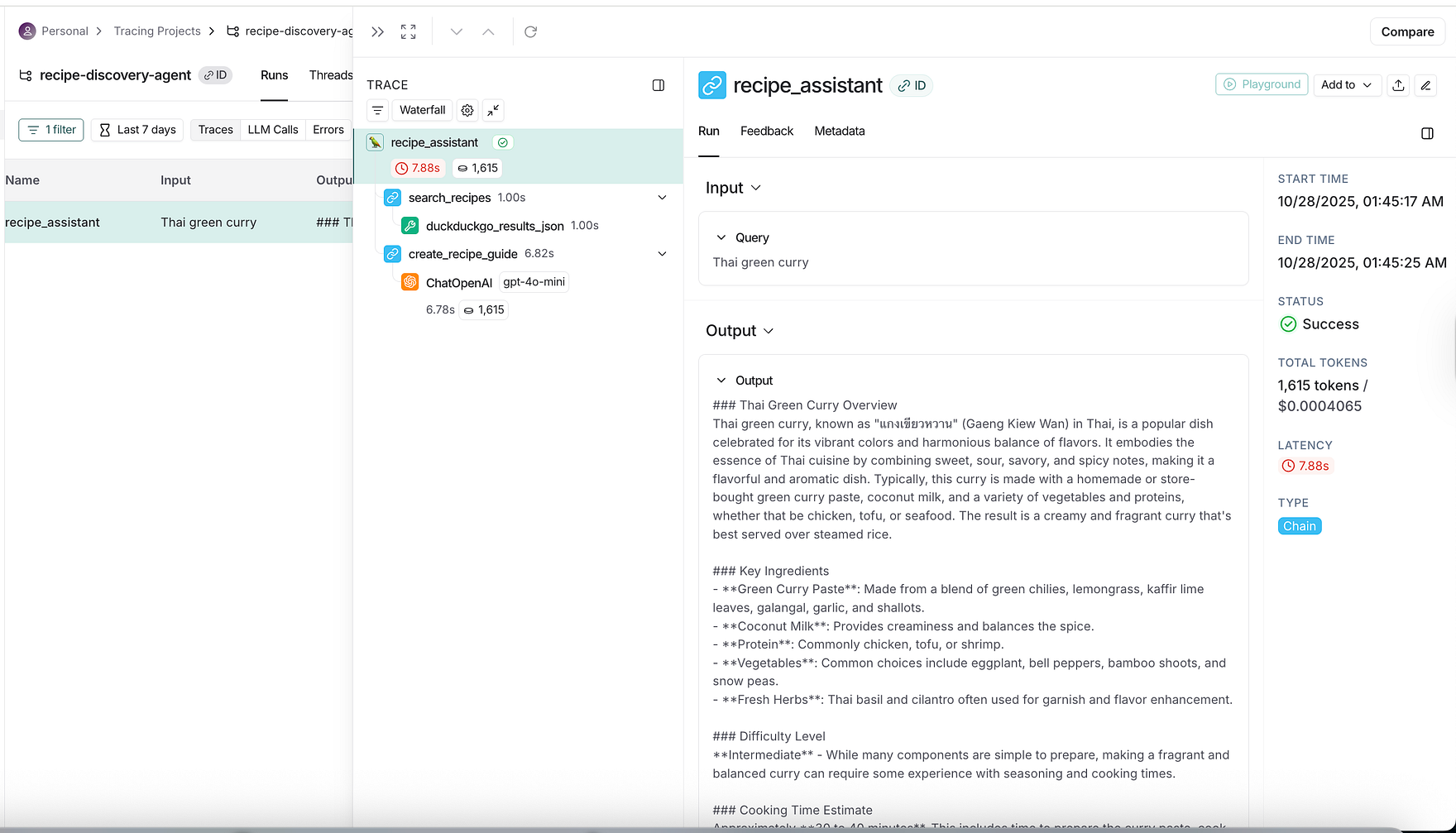
Task: Click the share/export icon next to Add to
Action: (x=1398, y=85)
